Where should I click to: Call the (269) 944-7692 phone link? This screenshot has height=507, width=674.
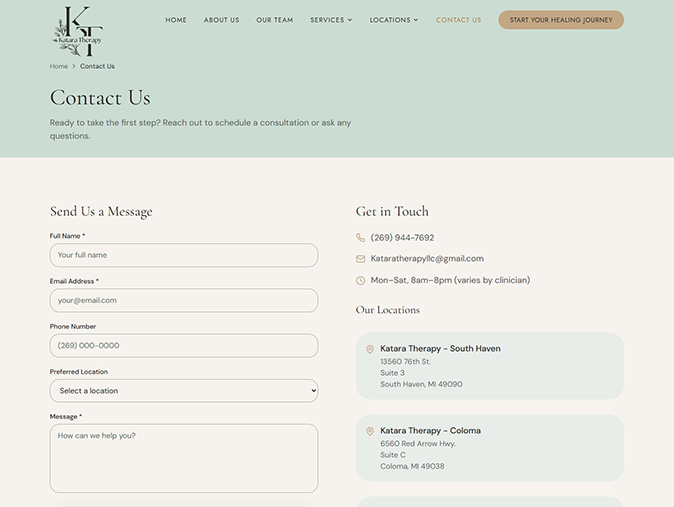(402, 237)
